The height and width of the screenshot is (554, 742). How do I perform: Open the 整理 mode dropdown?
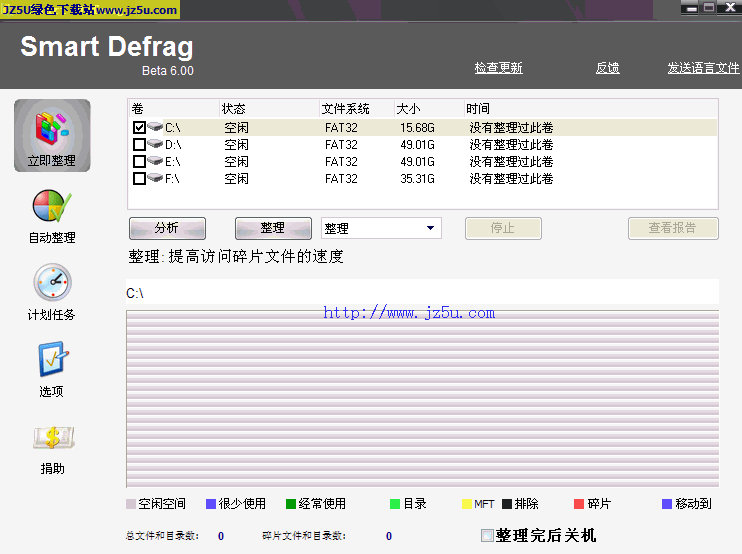tap(381, 228)
